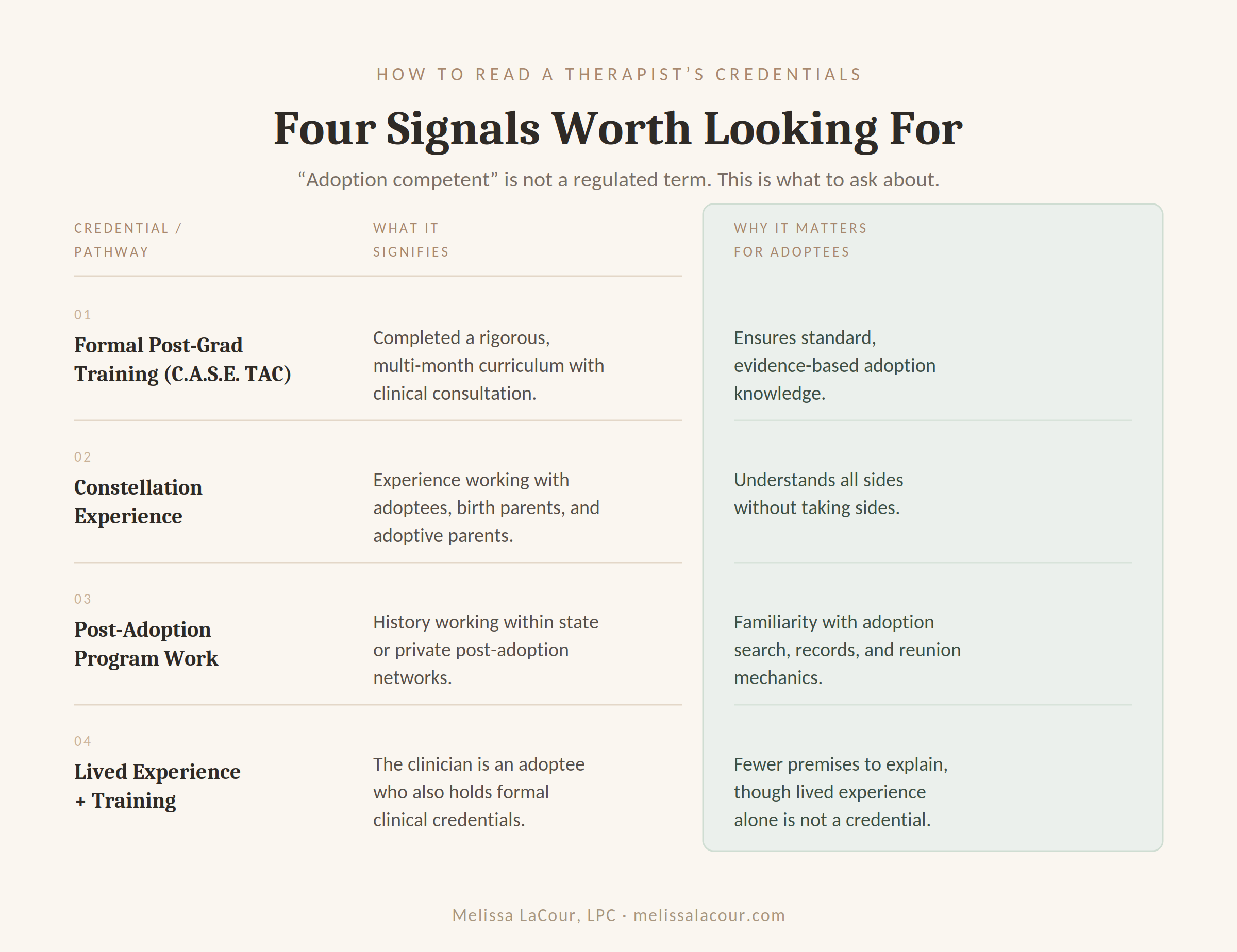The image size is (1237, 952).
Task: Click 'Fewer premises to explain' text
Action: tap(841, 792)
